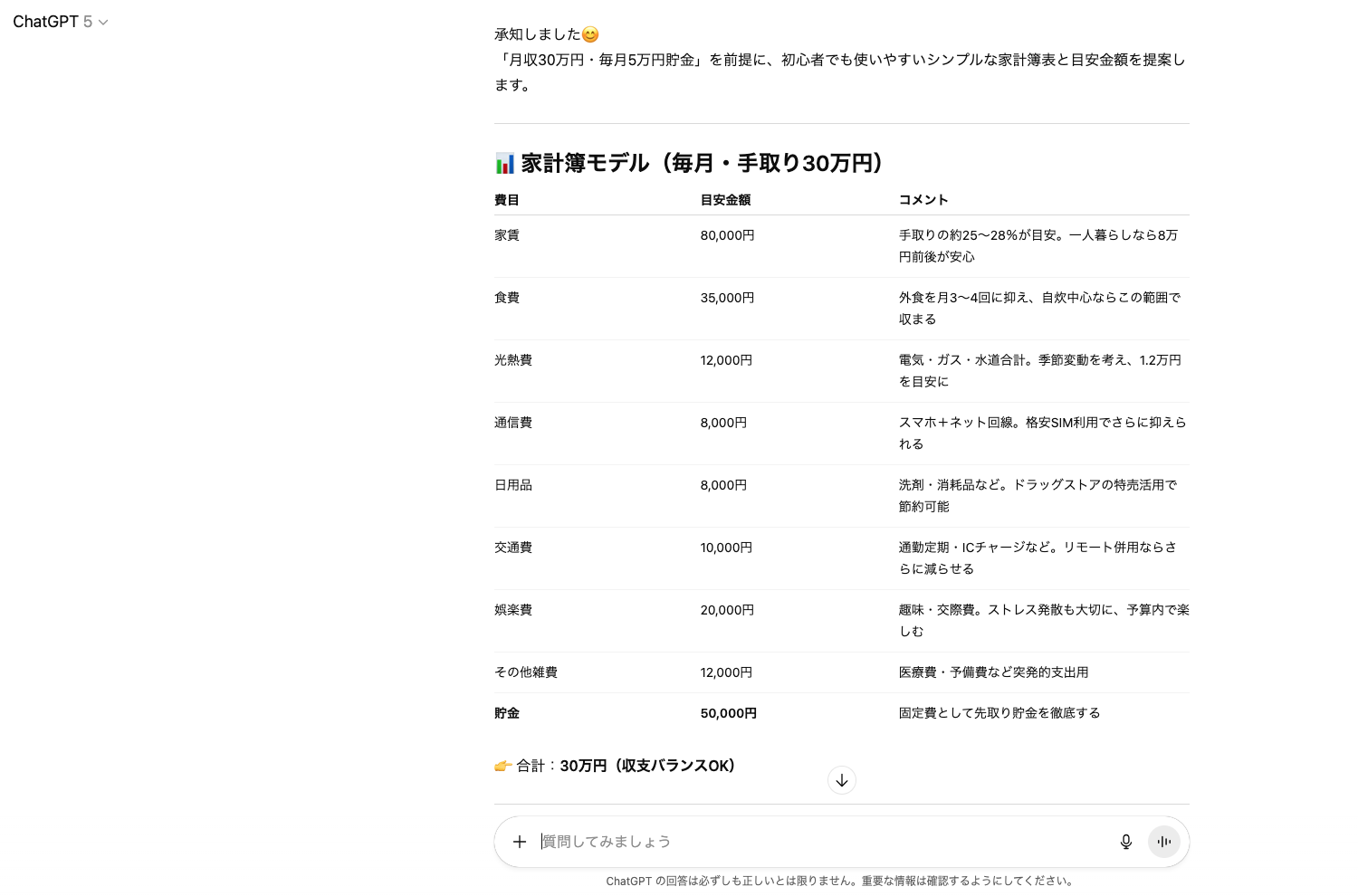Start voice mode with the waveform icon
1358x896 pixels.
click(x=1164, y=842)
